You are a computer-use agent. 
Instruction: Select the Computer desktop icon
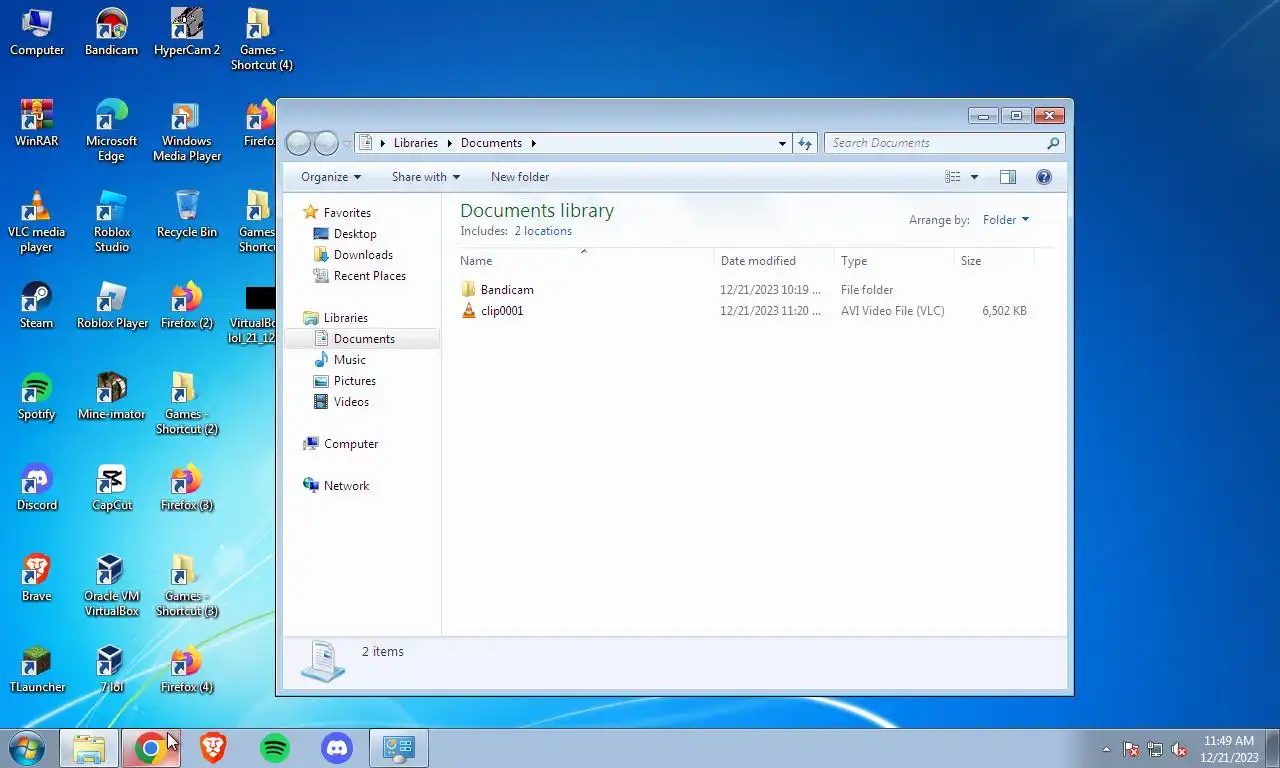(37, 32)
